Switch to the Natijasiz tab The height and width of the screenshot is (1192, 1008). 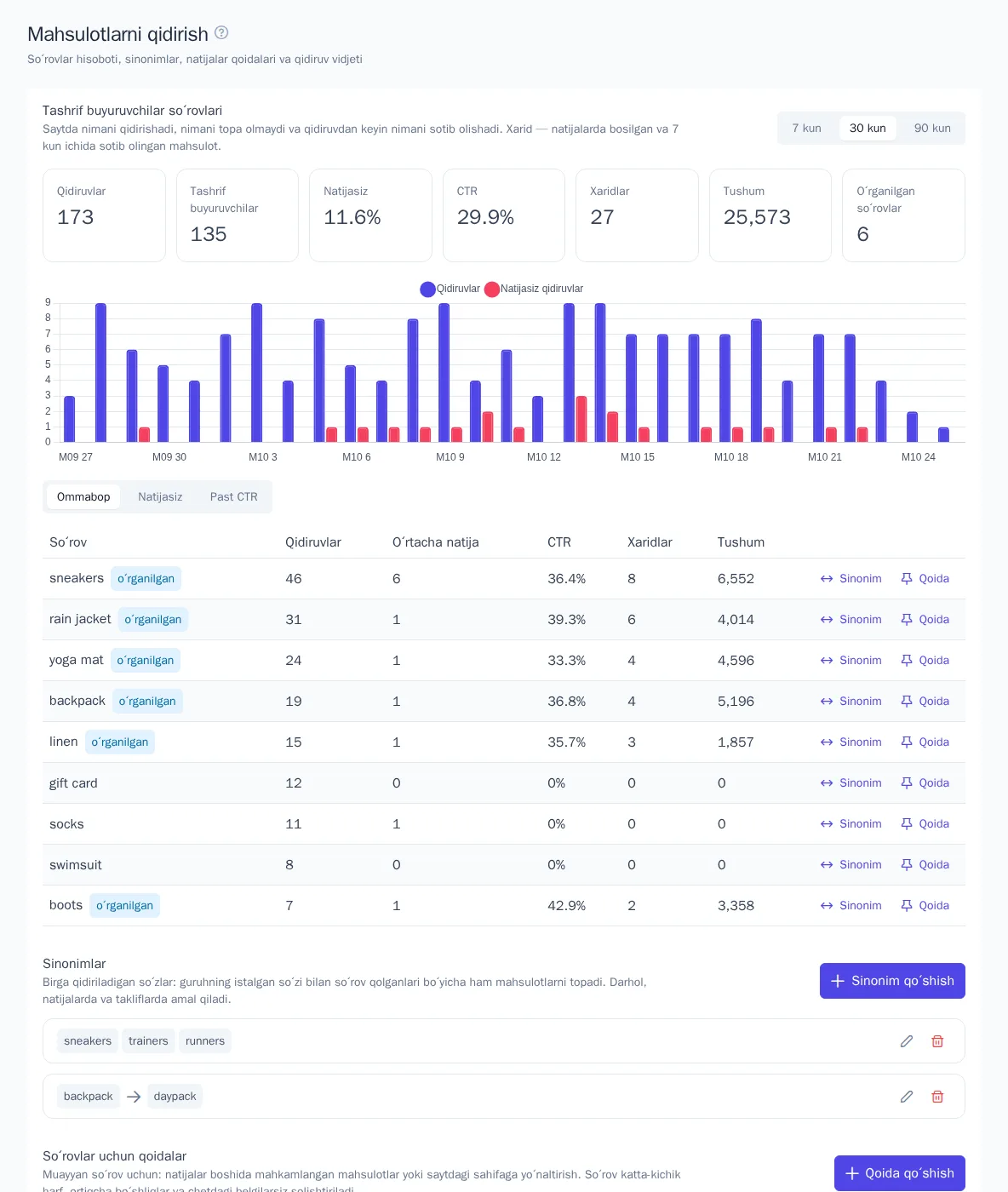(160, 497)
